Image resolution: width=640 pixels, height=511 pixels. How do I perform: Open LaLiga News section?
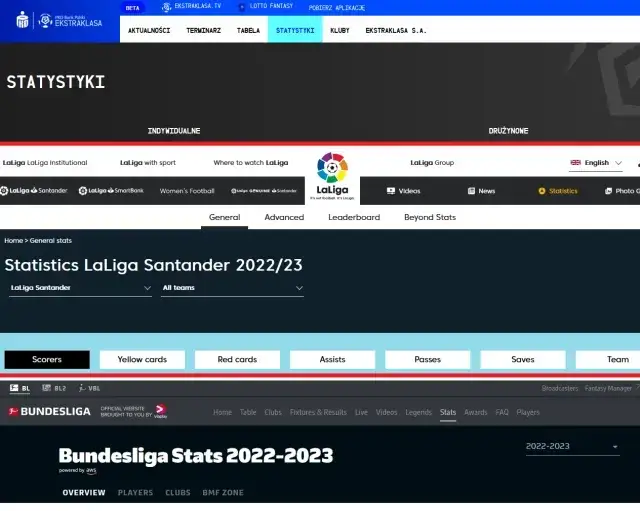pyautogui.click(x=480, y=191)
